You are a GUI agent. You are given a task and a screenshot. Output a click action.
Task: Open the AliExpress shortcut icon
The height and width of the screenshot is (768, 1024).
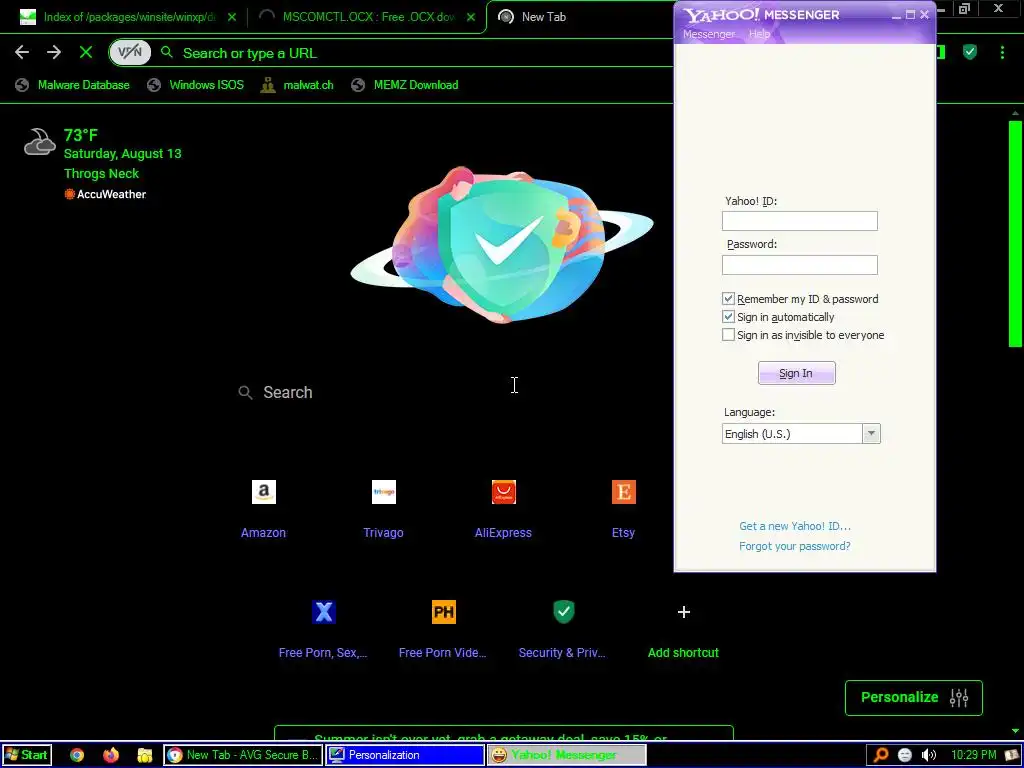pyautogui.click(x=504, y=492)
